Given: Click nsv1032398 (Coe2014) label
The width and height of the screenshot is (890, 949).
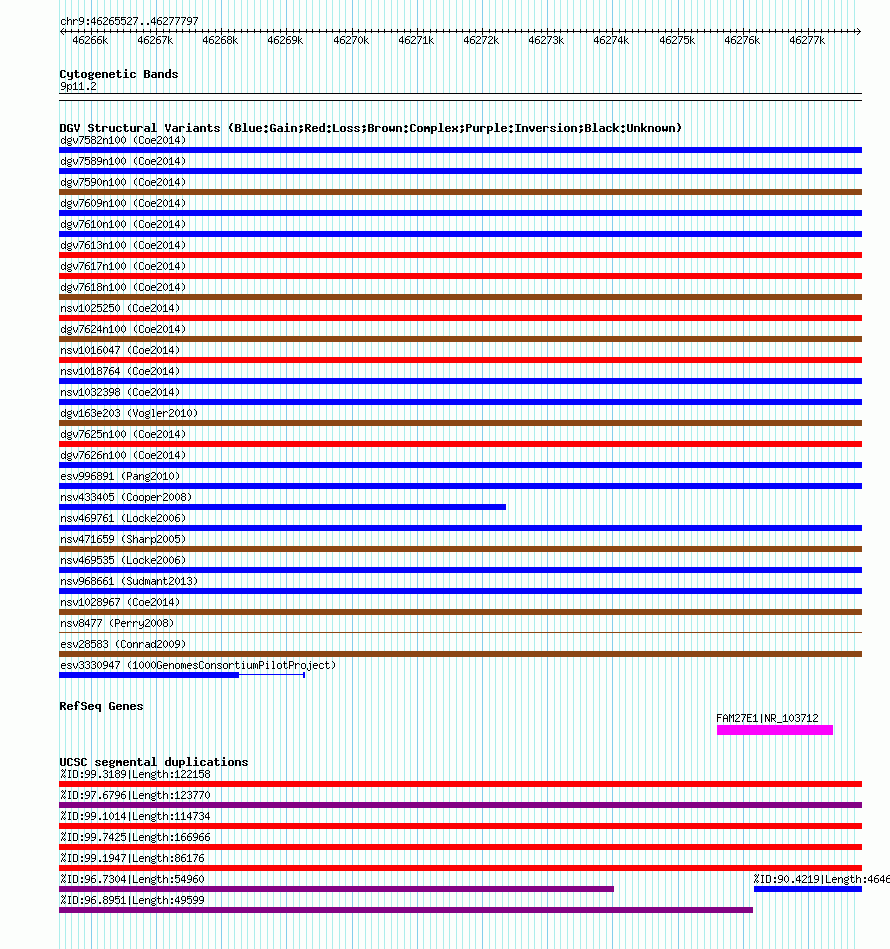Looking at the screenshot, I should [x=120, y=392].
